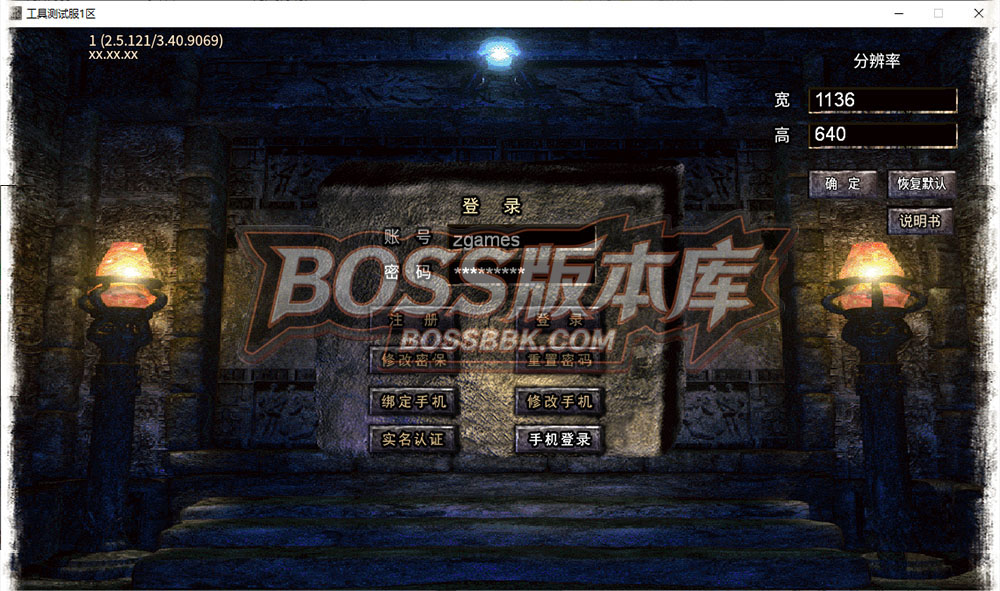
Task: Select the 重置密码 reset password button
Action: pos(560,359)
